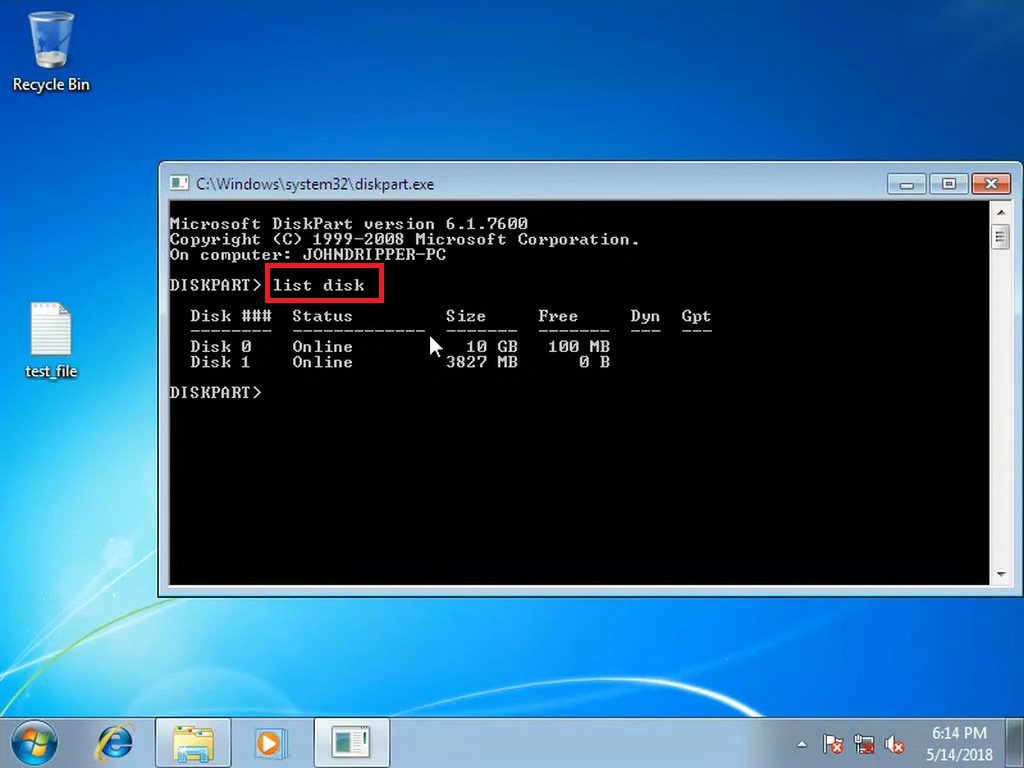Click the vertical scrollbar thumb
Viewport: 1024px width, 768px height.
1001,236
